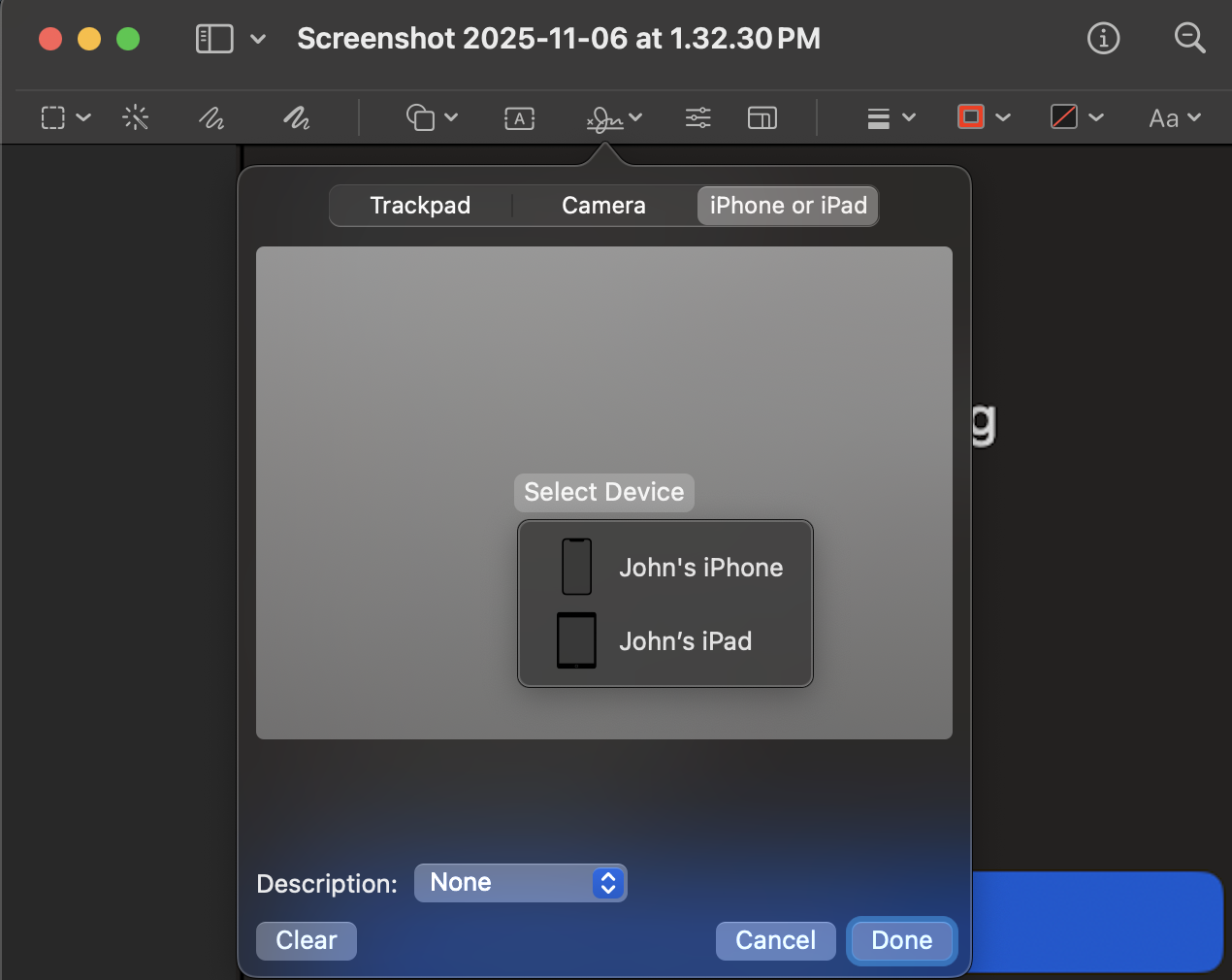Open the Description None popup menu
This screenshot has width=1232, height=980.
click(521, 883)
